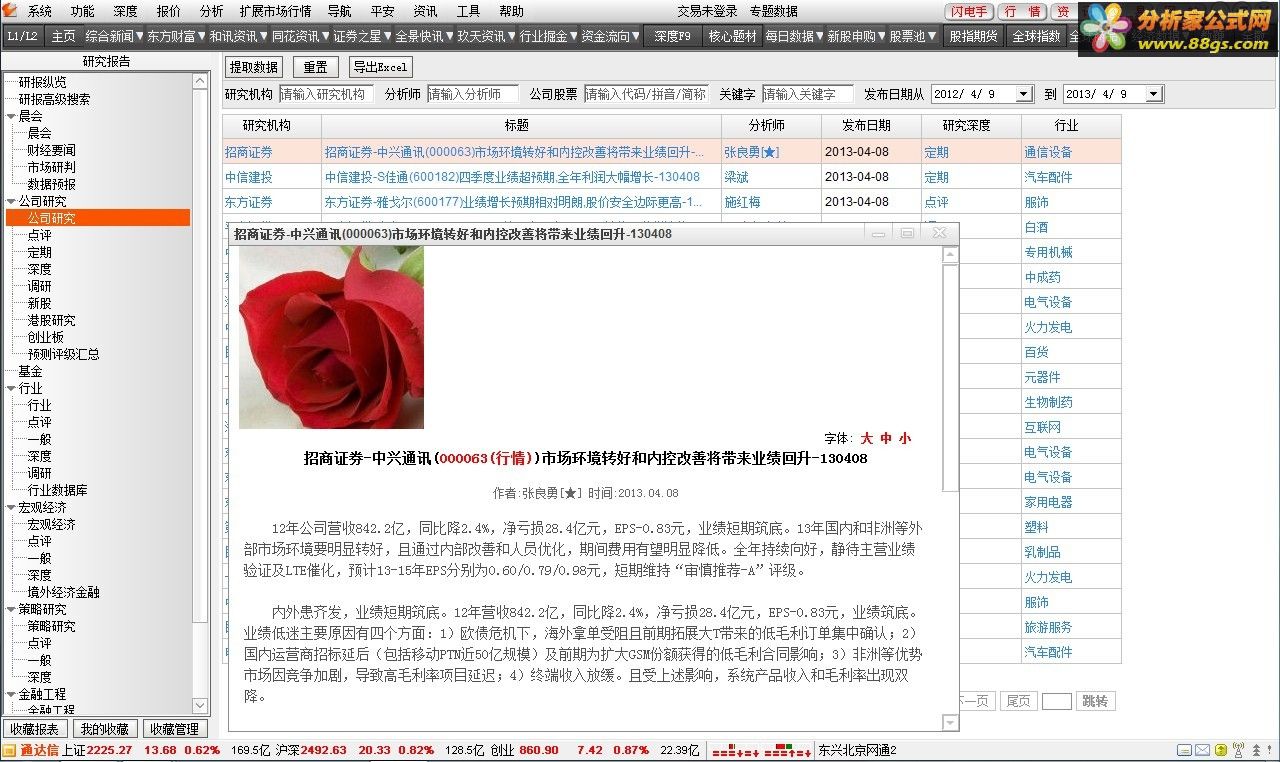Open the 扩展市场行情 menu

coord(275,12)
